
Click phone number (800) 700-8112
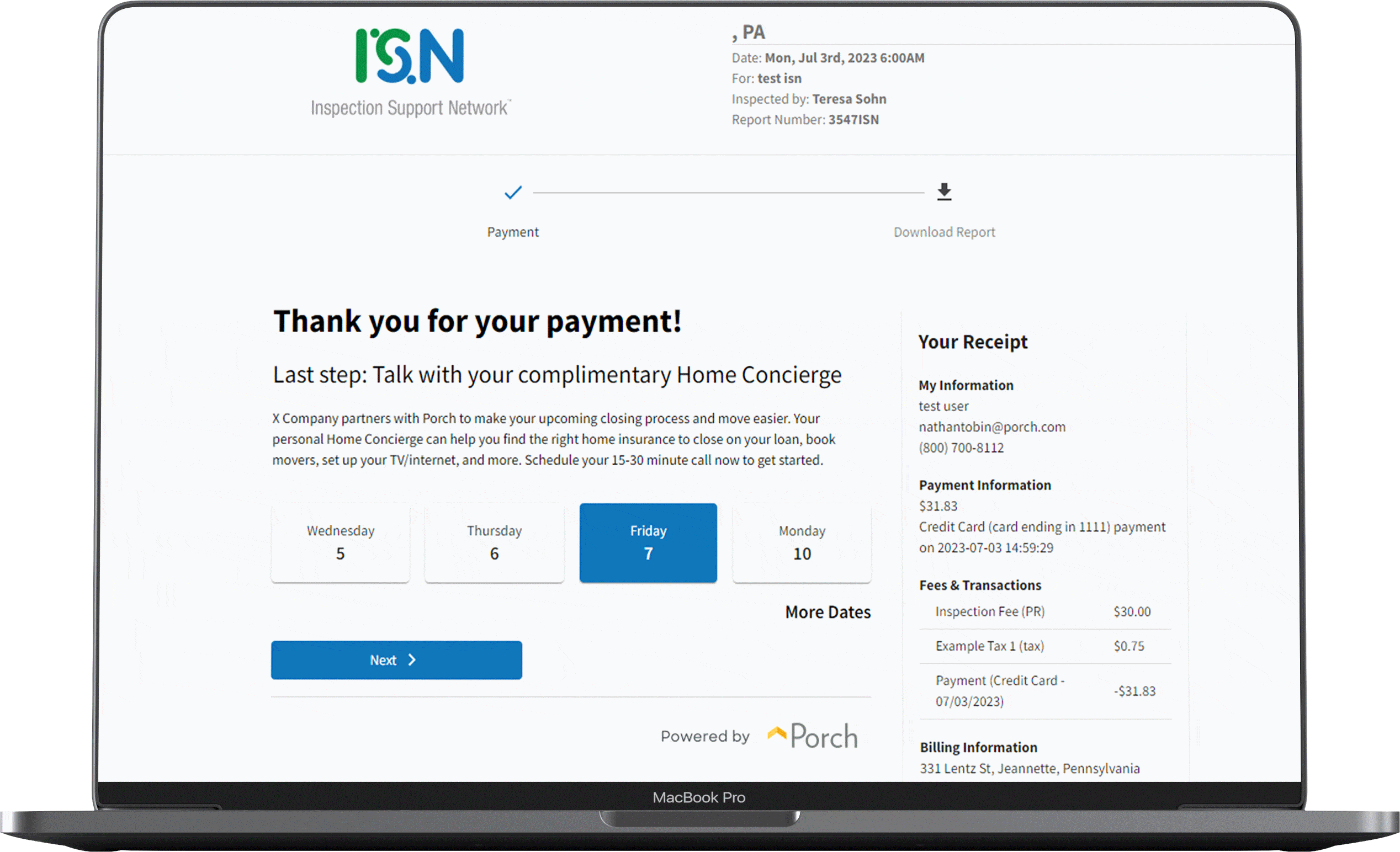[961, 448]
